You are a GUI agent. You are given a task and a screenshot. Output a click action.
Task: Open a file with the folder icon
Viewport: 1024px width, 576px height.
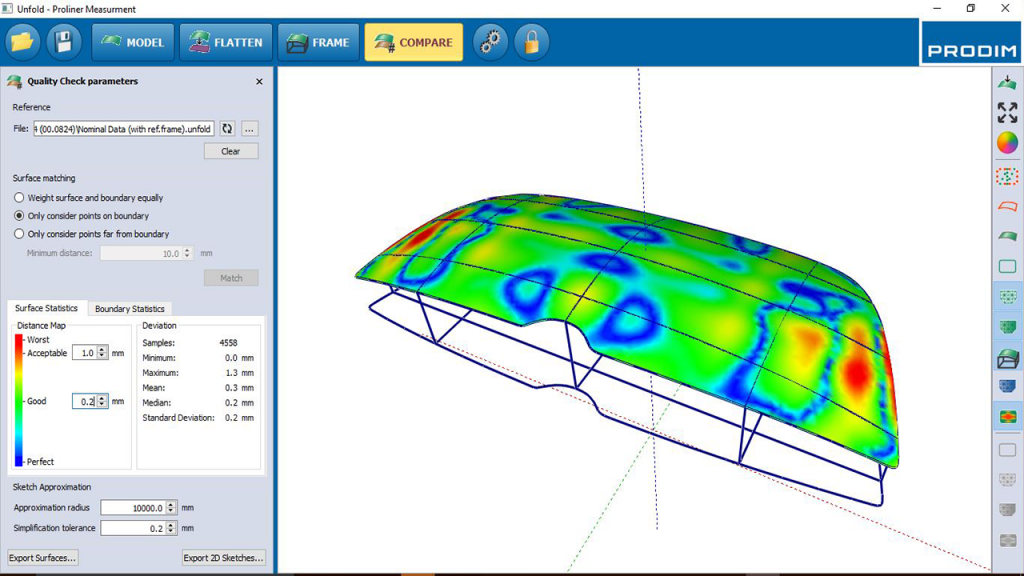click(x=22, y=42)
